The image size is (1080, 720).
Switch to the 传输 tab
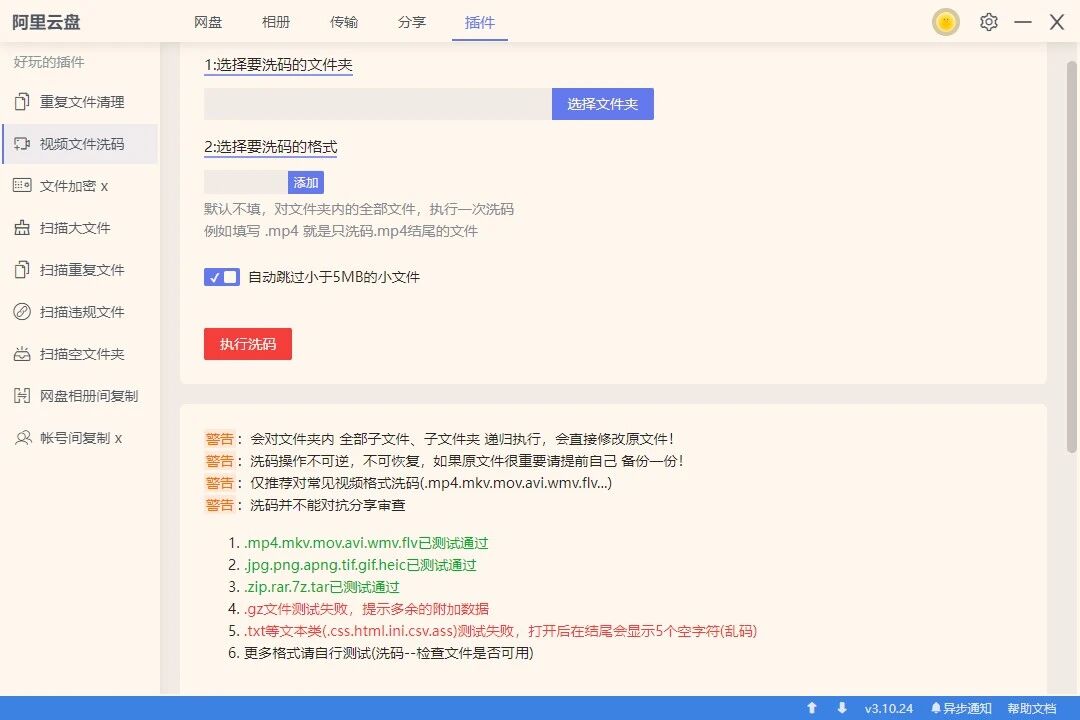pos(344,22)
